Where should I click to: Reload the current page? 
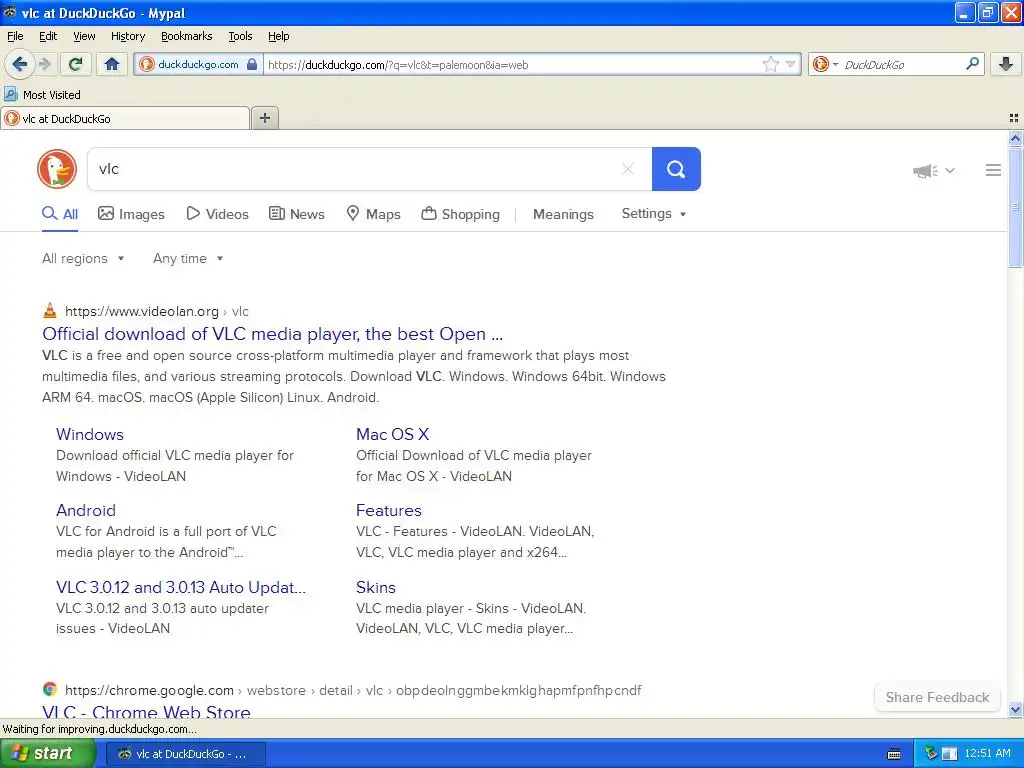(75, 64)
